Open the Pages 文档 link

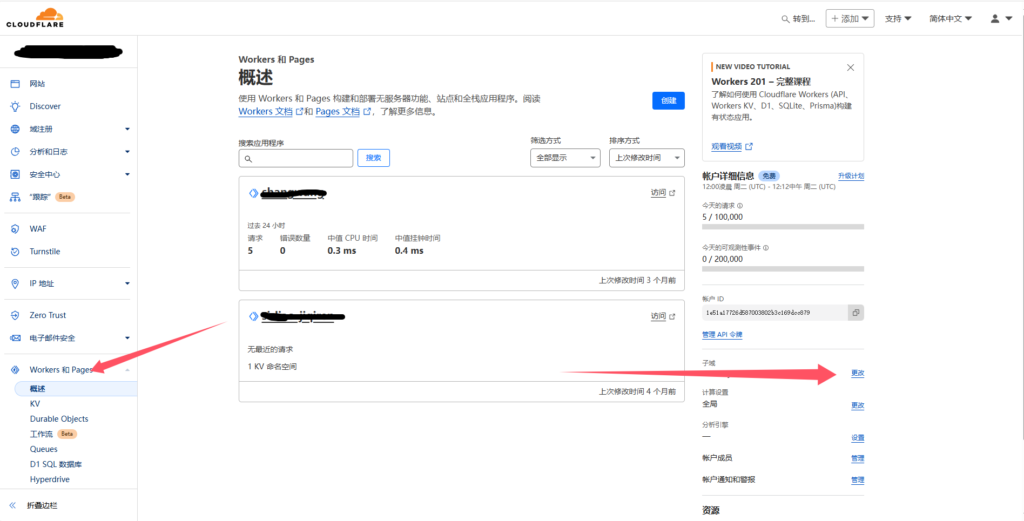tap(338, 112)
